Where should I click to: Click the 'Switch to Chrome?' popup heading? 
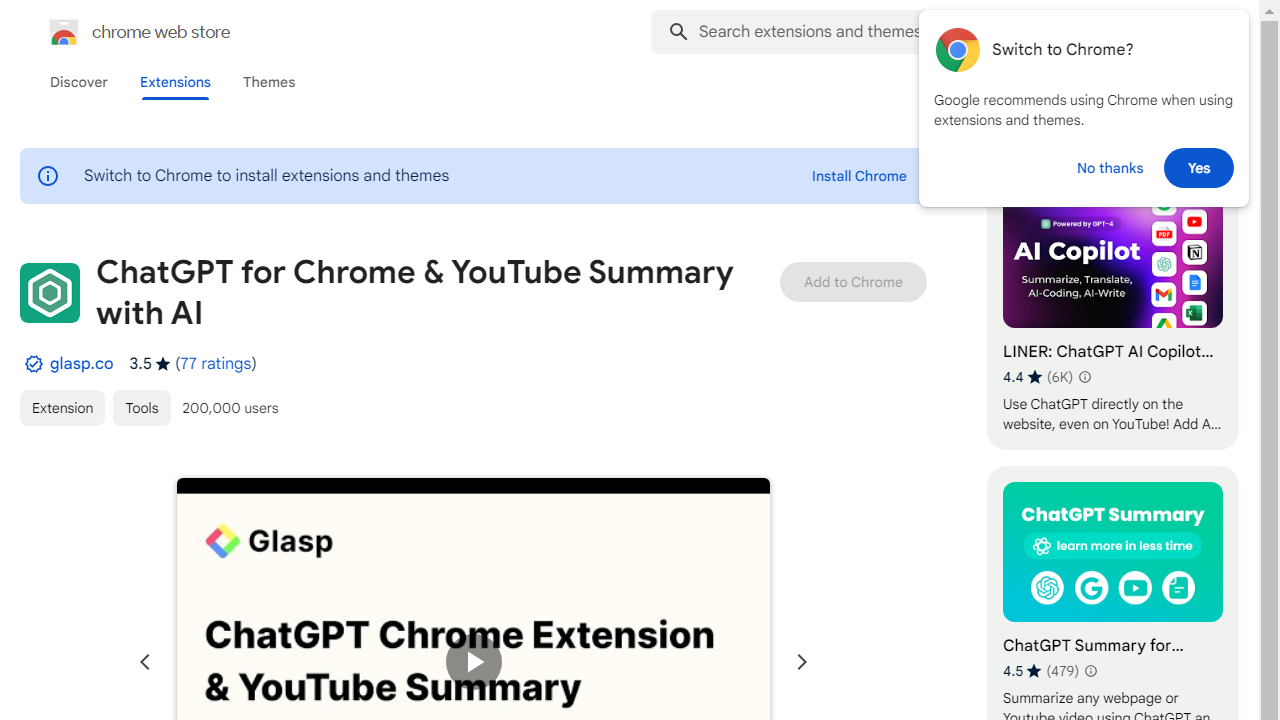(1063, 50)
